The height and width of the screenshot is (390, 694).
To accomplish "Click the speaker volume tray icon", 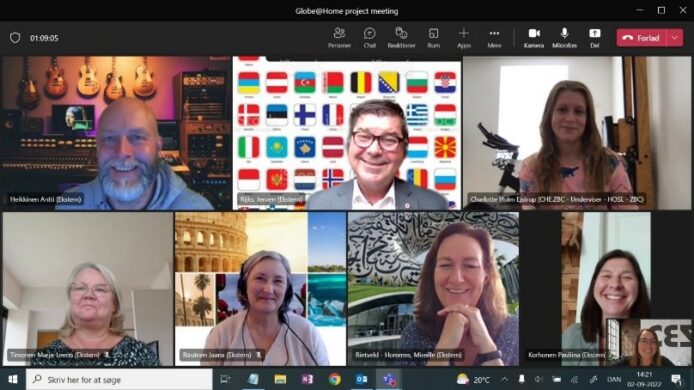I will tap(539, 379).
